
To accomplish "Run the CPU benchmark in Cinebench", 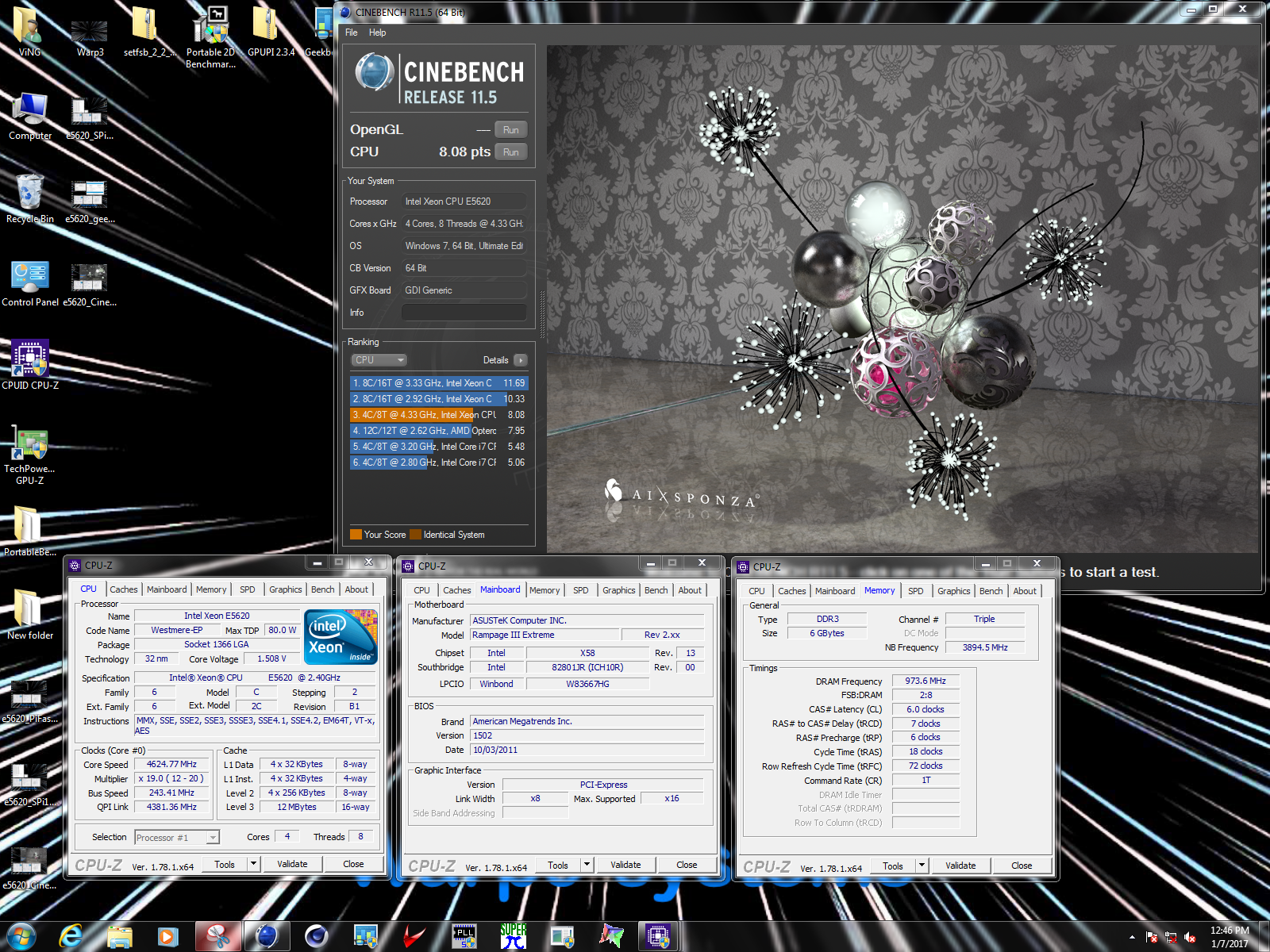I will click(x=511, y=152).
